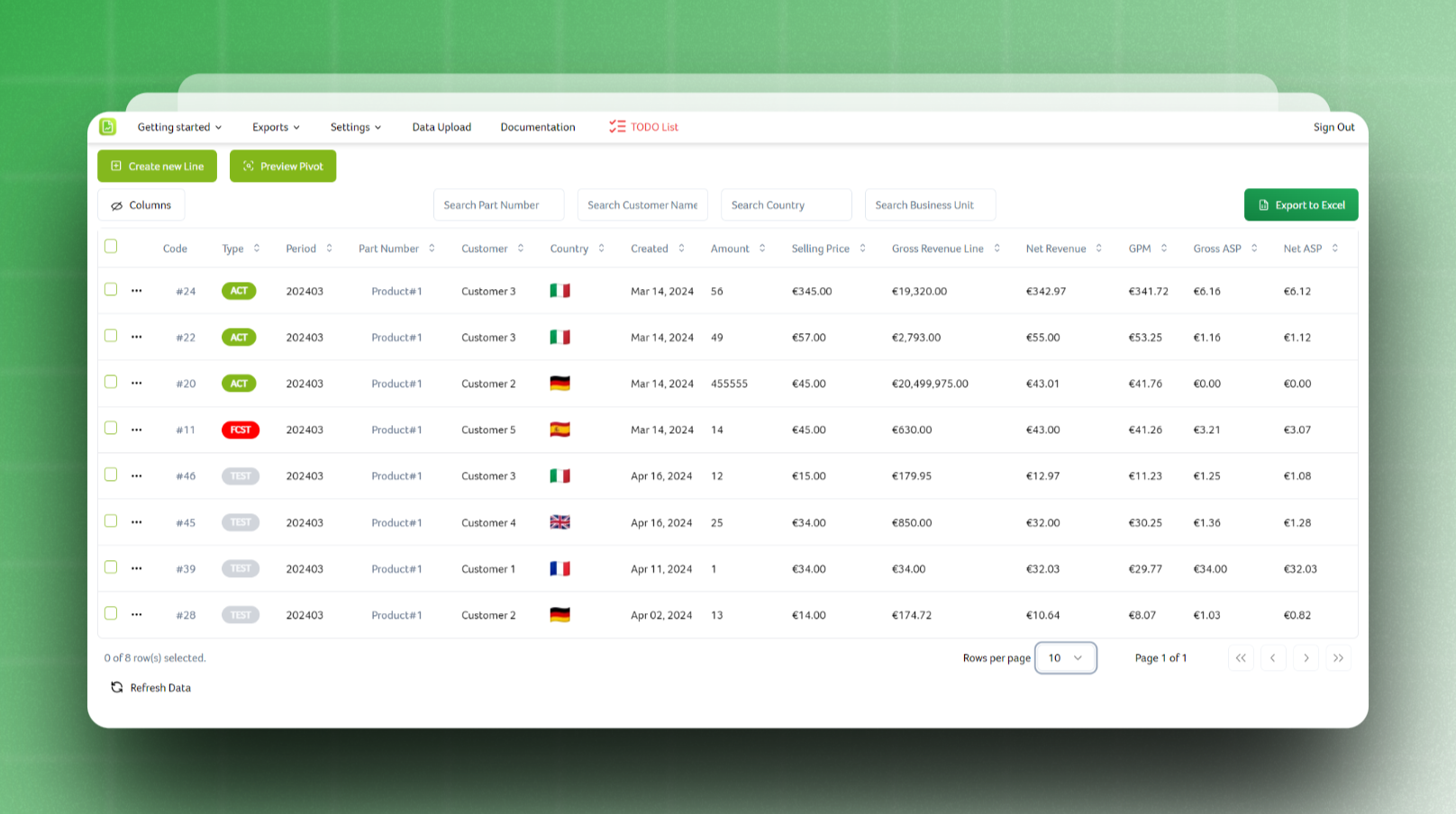Viewport: 1456px width, 814px height.
Task: Select the checkbox for row #46
Action: coord(111,474)
